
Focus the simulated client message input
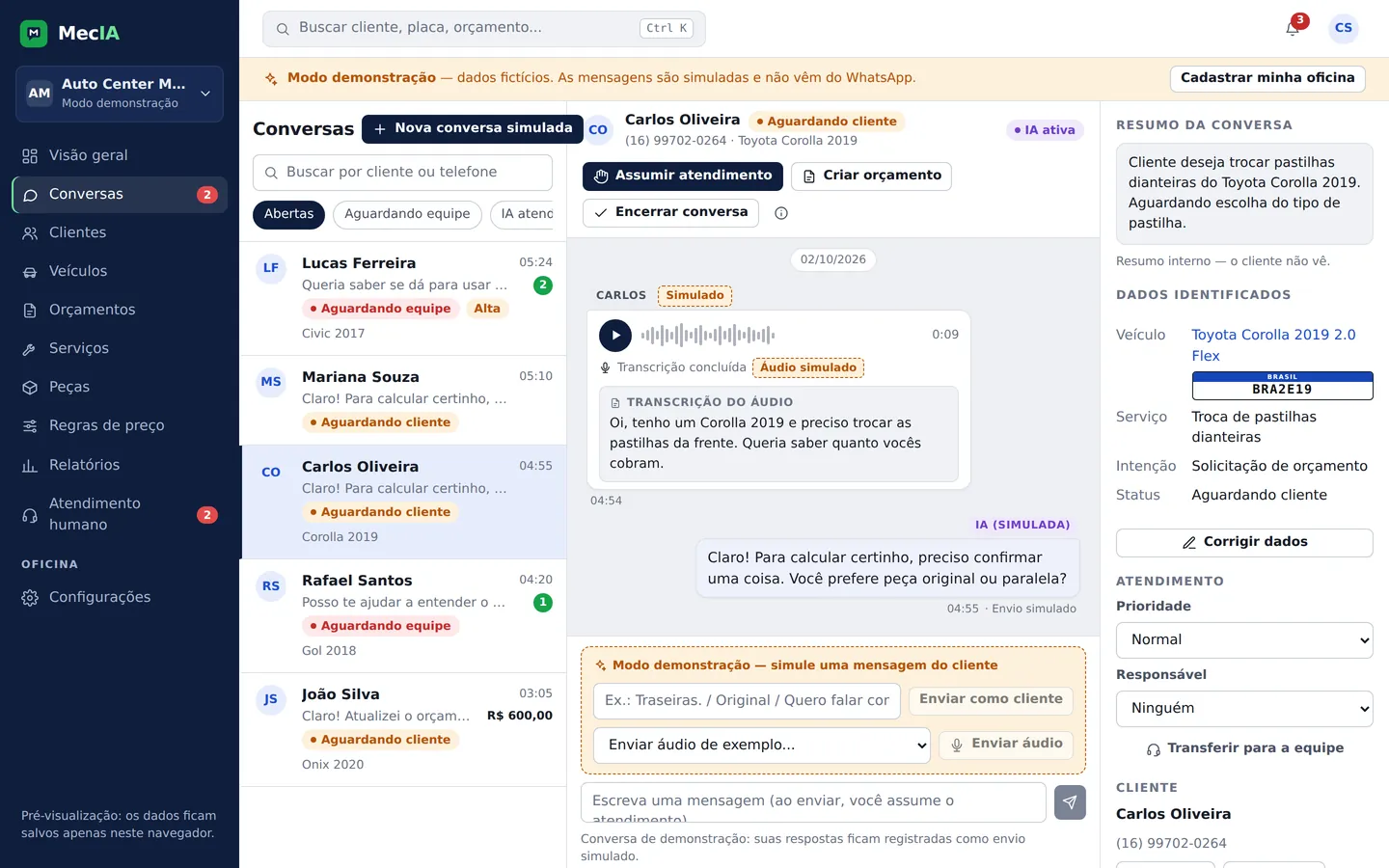pos(747,701)
